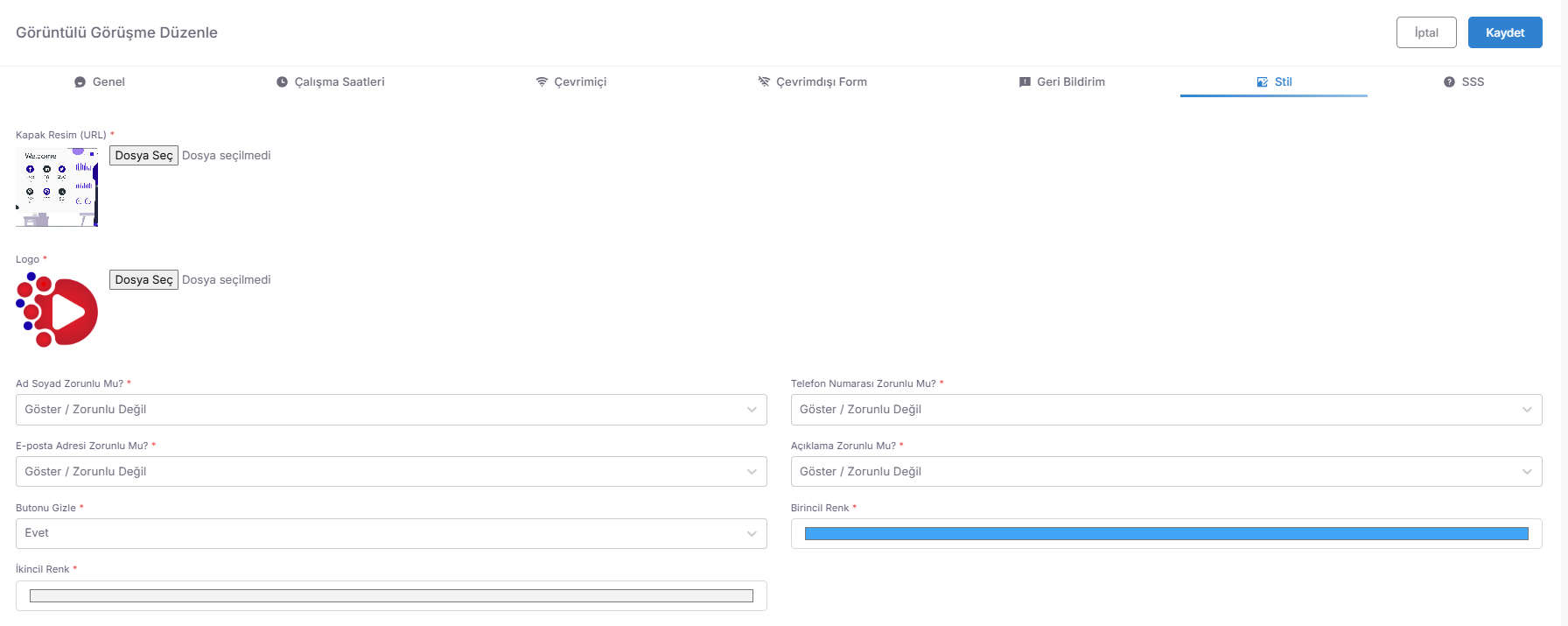This screenshot has width=1568, height=626.
Task: Click the Kapak Resim cover image thumbnail
Action: [57, 186]
